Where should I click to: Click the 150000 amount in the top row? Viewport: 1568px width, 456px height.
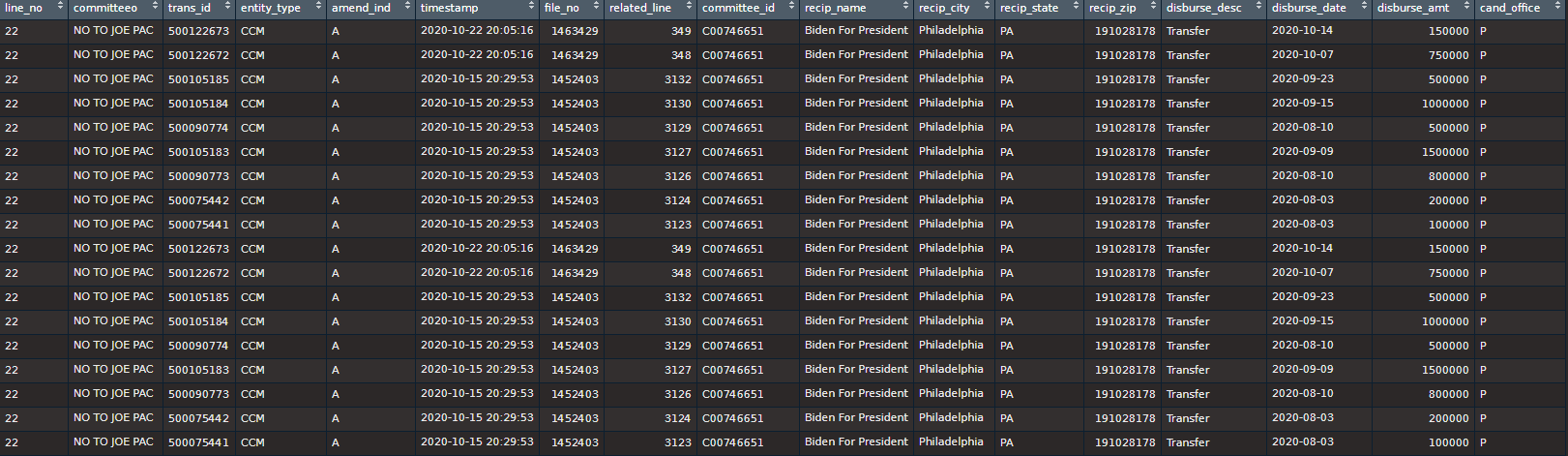(1448, 31)
